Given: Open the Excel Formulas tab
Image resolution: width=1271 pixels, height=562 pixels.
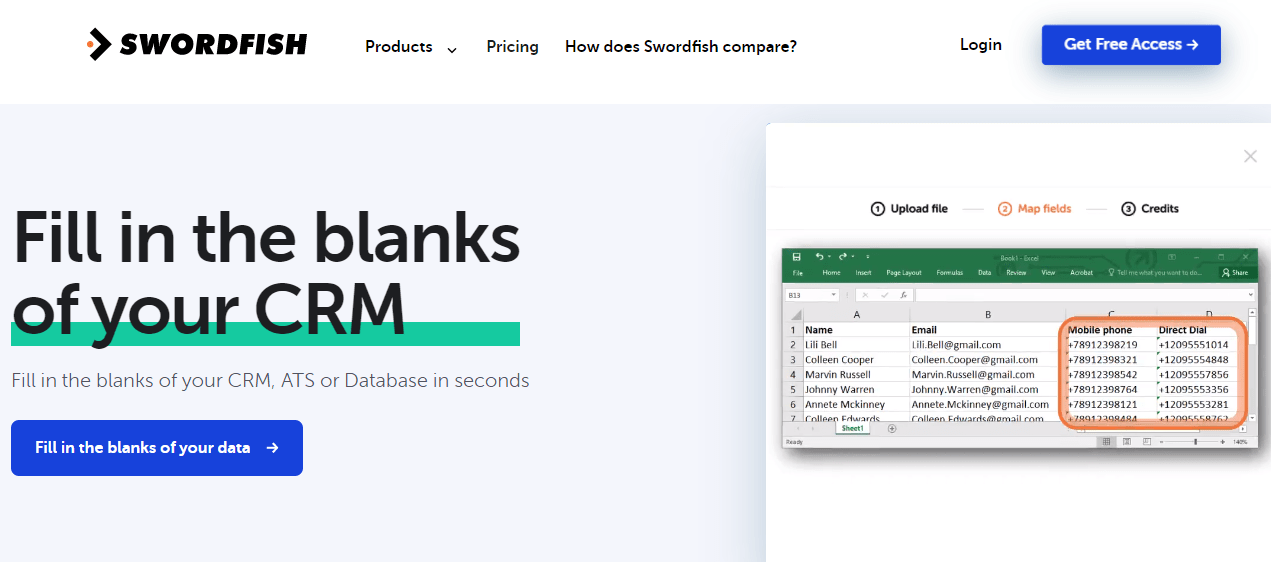Looking at the screenshot, I should 950,273.
